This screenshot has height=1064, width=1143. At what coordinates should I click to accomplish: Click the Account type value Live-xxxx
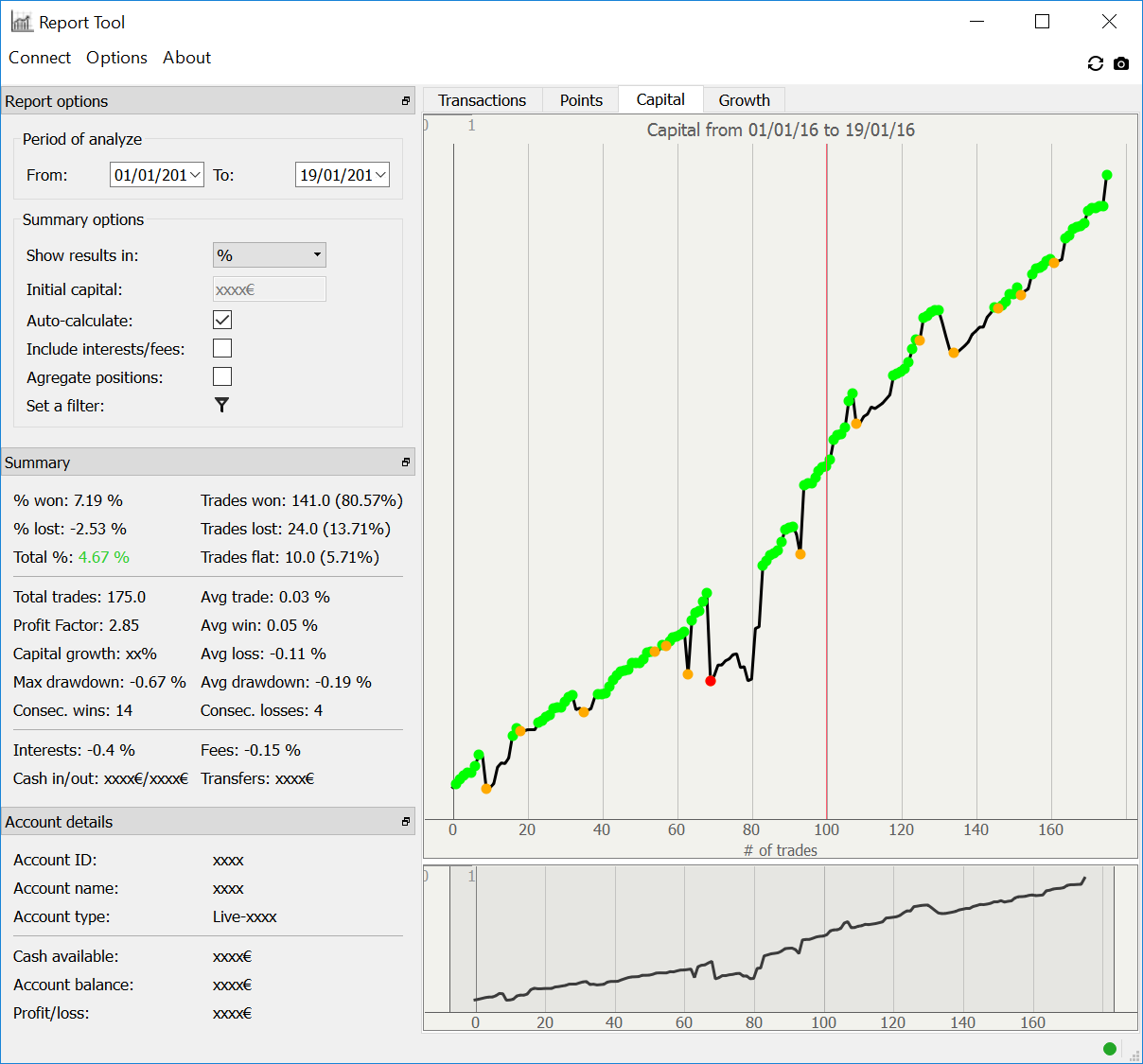tap(245, 916)
